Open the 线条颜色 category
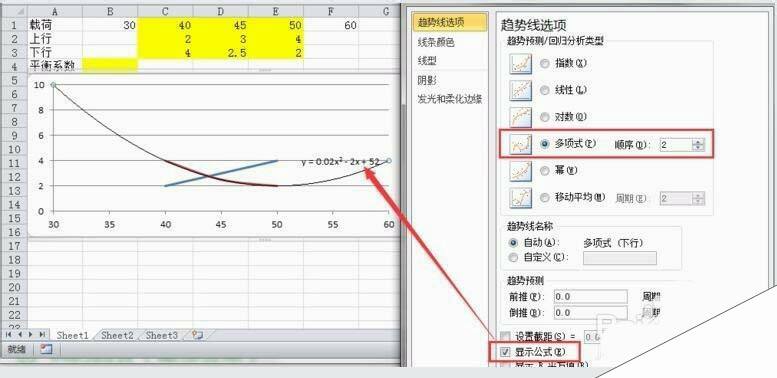This screenshot has width=777, height=378. coord(436,43)
